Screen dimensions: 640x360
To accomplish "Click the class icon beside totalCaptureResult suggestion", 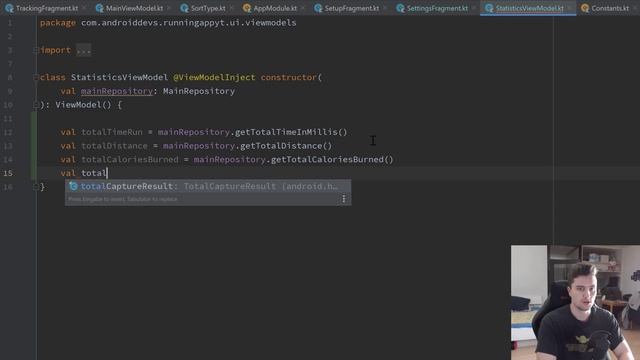I will [73, 186].
